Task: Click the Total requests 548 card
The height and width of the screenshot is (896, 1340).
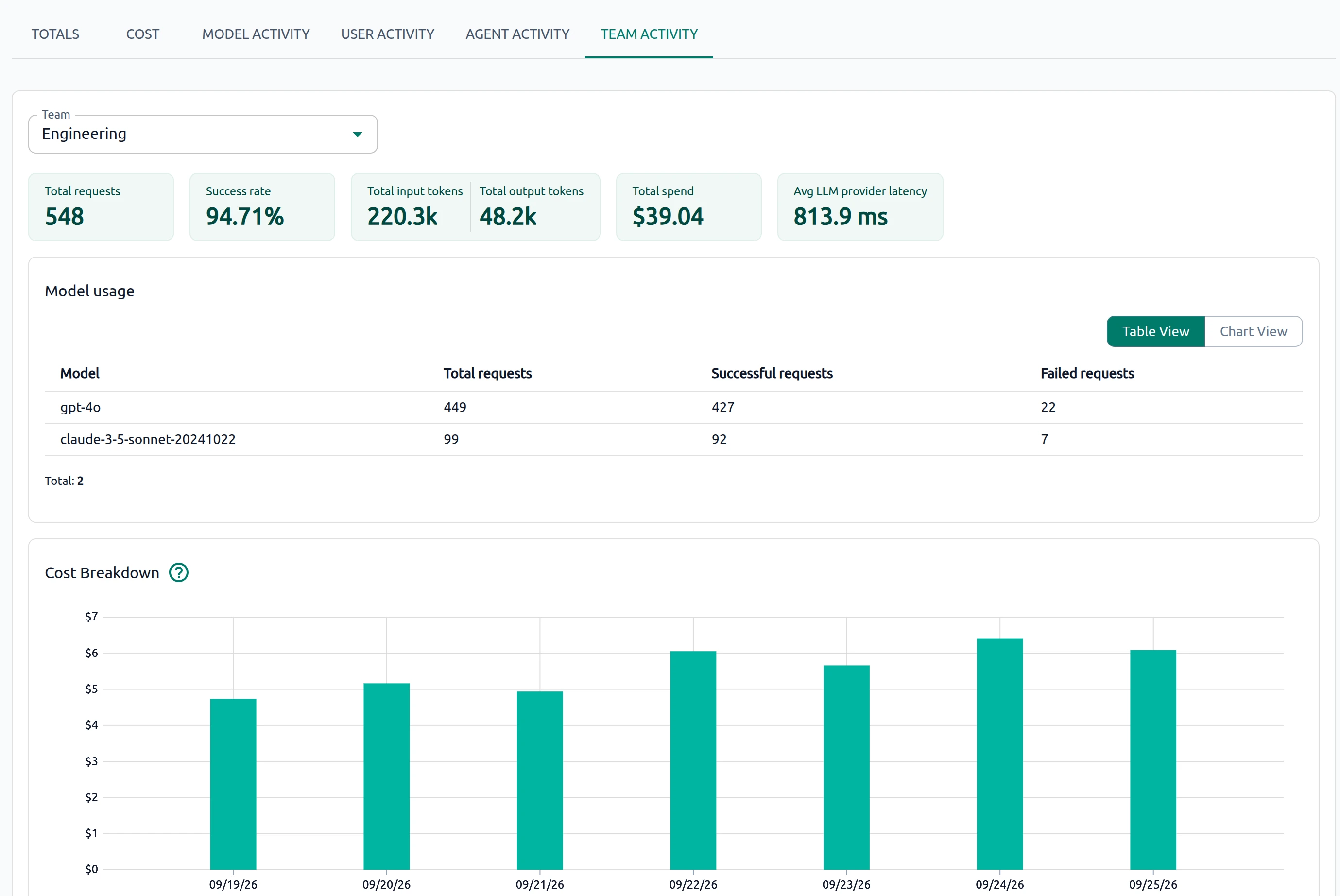Action: click(101, 207)
